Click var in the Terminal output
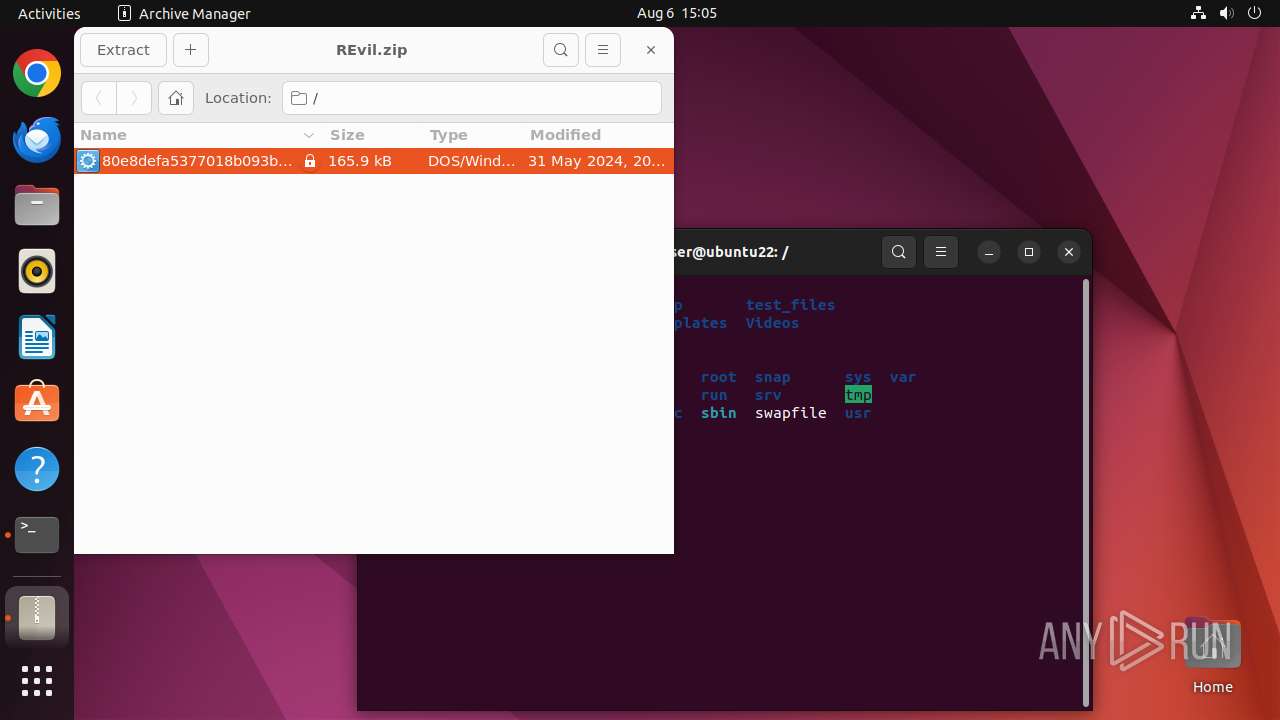1280x720 pixels. coord(903,377)
